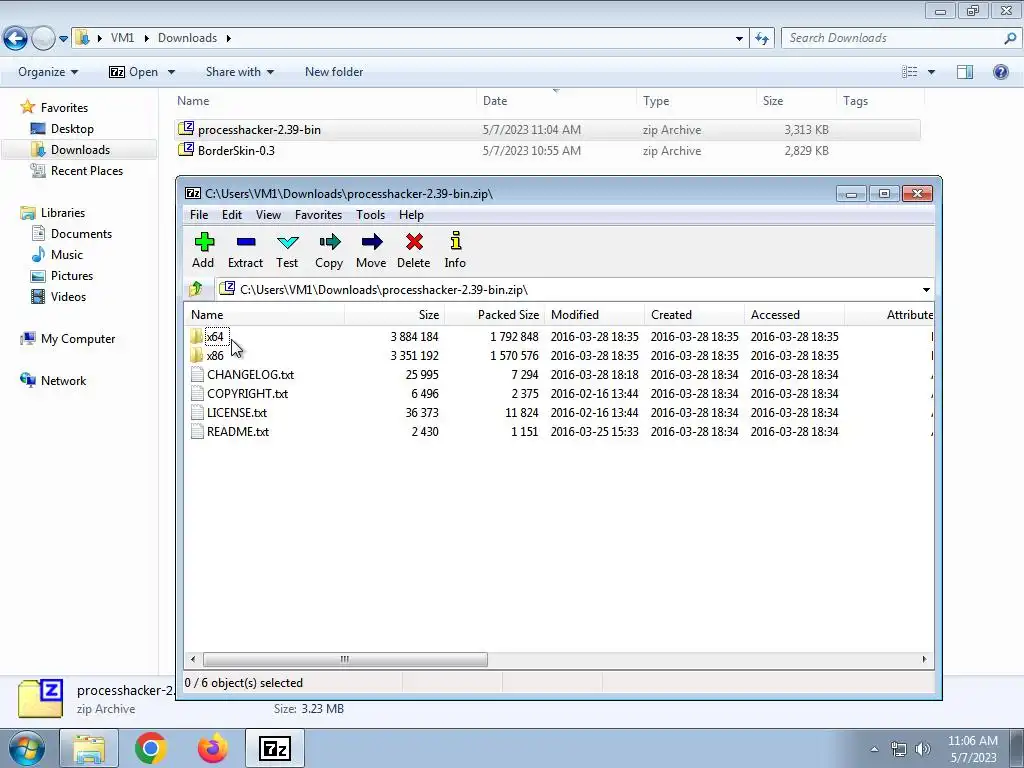
Task: Select README.txt file icon
Action: (x=197, y=432)
